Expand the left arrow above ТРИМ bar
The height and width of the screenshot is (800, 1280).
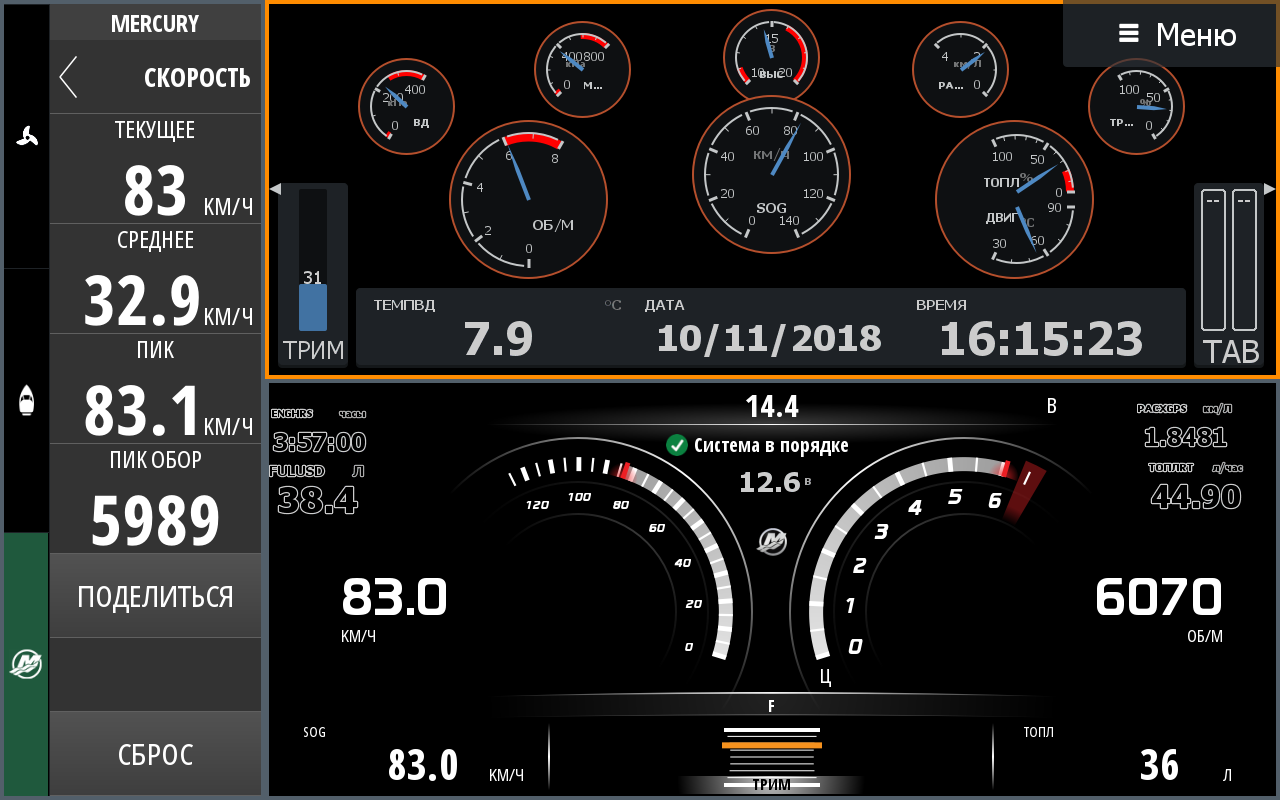275,189
